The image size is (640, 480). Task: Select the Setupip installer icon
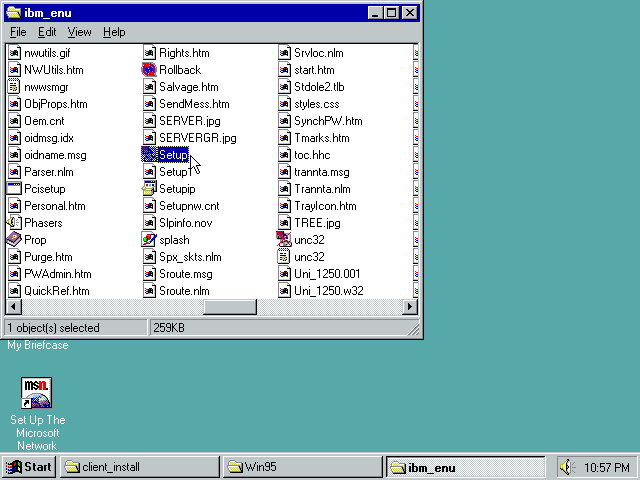(149, 189)
